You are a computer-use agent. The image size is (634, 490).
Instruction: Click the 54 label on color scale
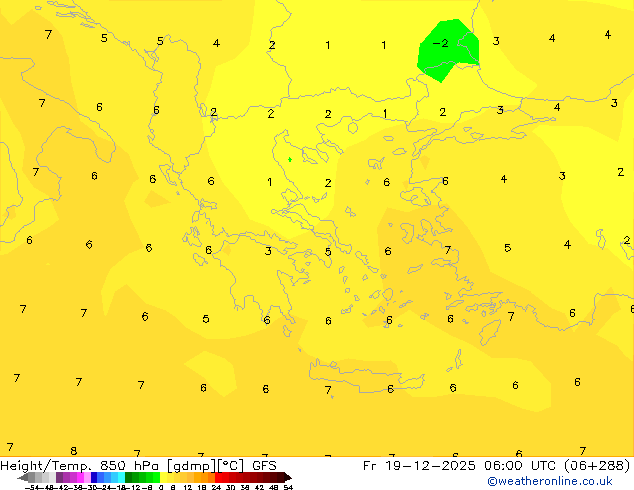(288, 487)
